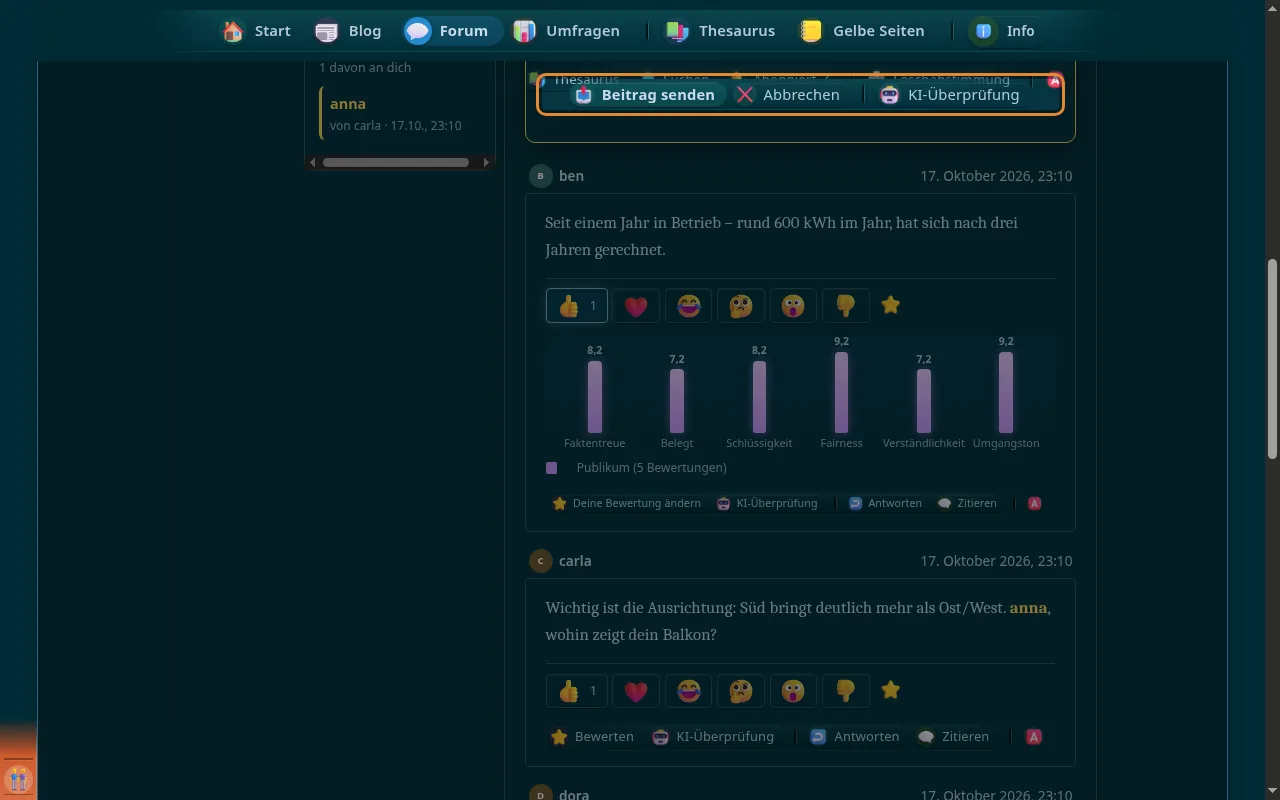Viewport: 1280px width, 800px height.
Task: Open the Gelbe Seiten directory
Action: [x=862, y=31]
